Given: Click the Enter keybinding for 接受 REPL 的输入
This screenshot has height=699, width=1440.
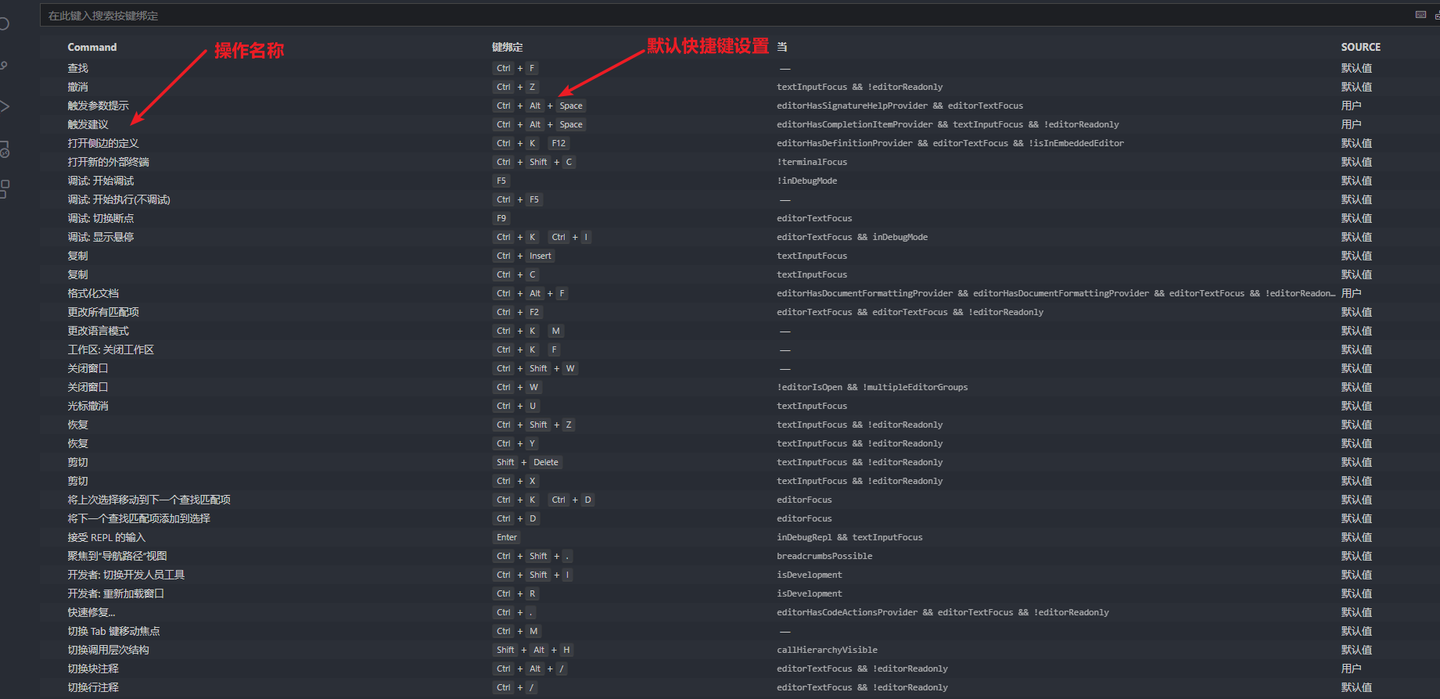Looking at the screenshot, I should [506, 537].
